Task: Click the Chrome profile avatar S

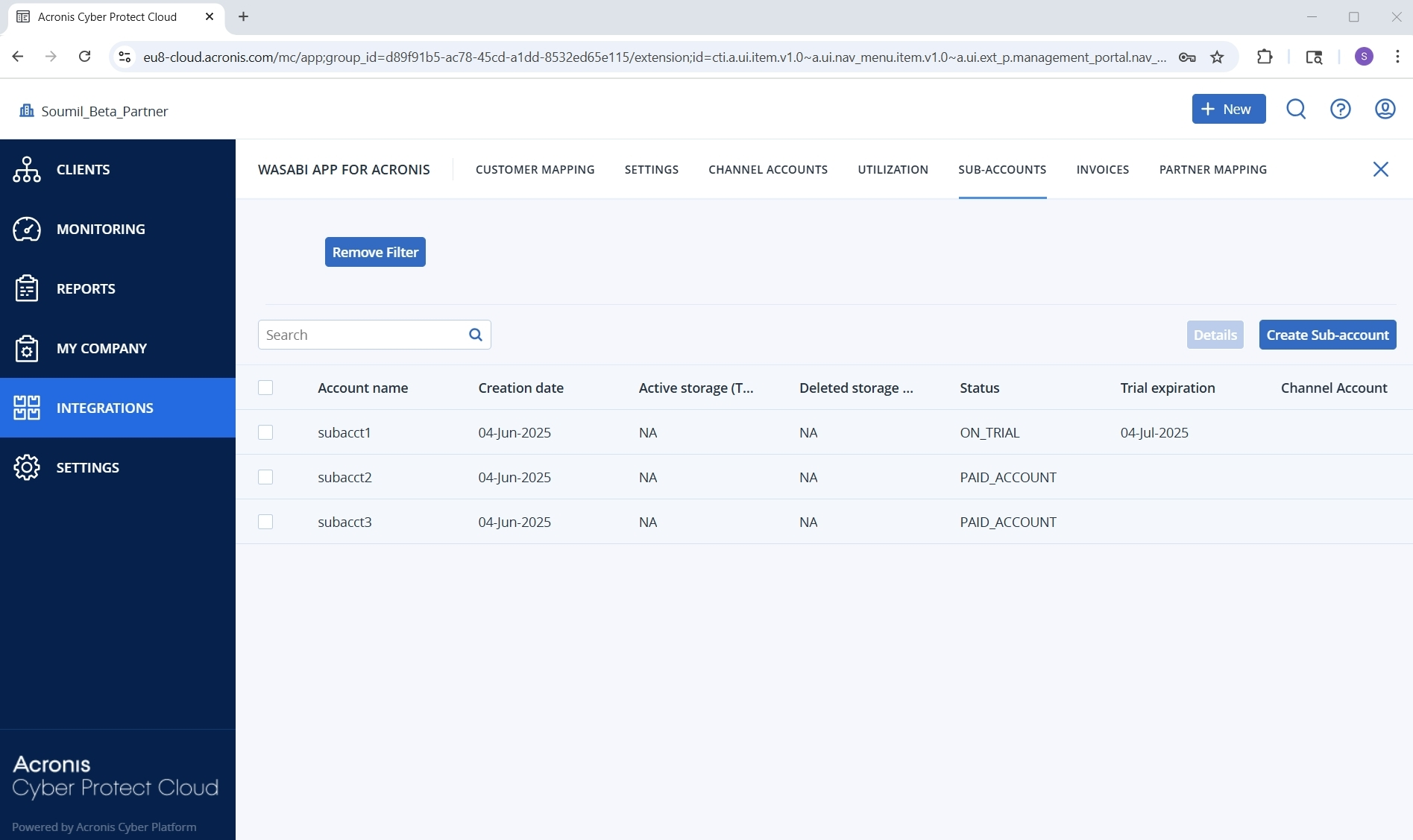Action: (1364, 57)
